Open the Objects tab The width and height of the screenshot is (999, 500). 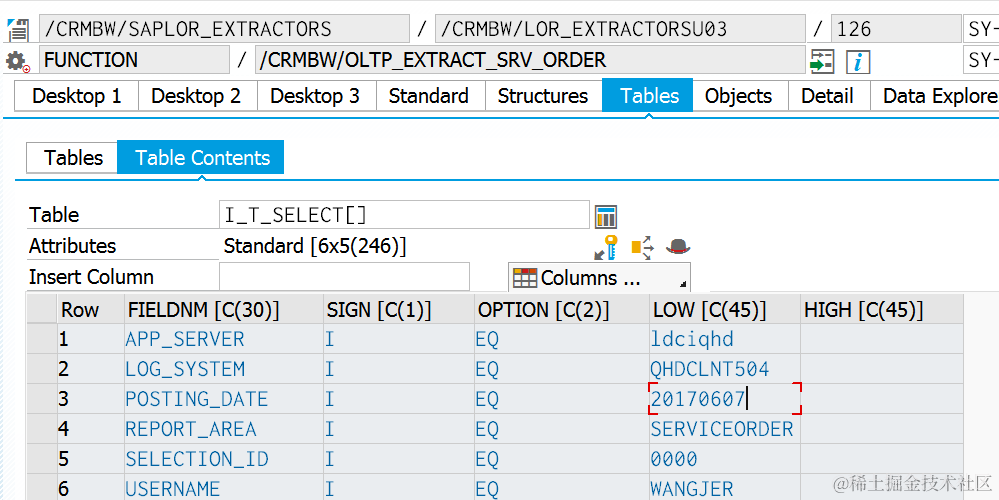(739, 96)
